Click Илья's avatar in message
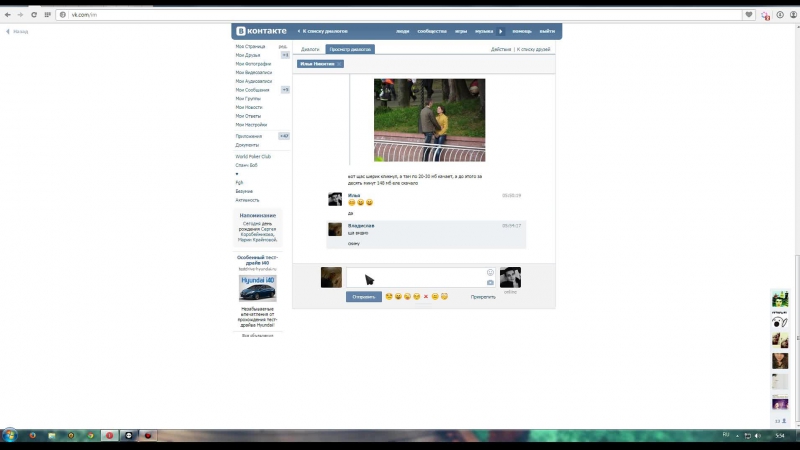This screenshot has width=800, height=450. 335,199
